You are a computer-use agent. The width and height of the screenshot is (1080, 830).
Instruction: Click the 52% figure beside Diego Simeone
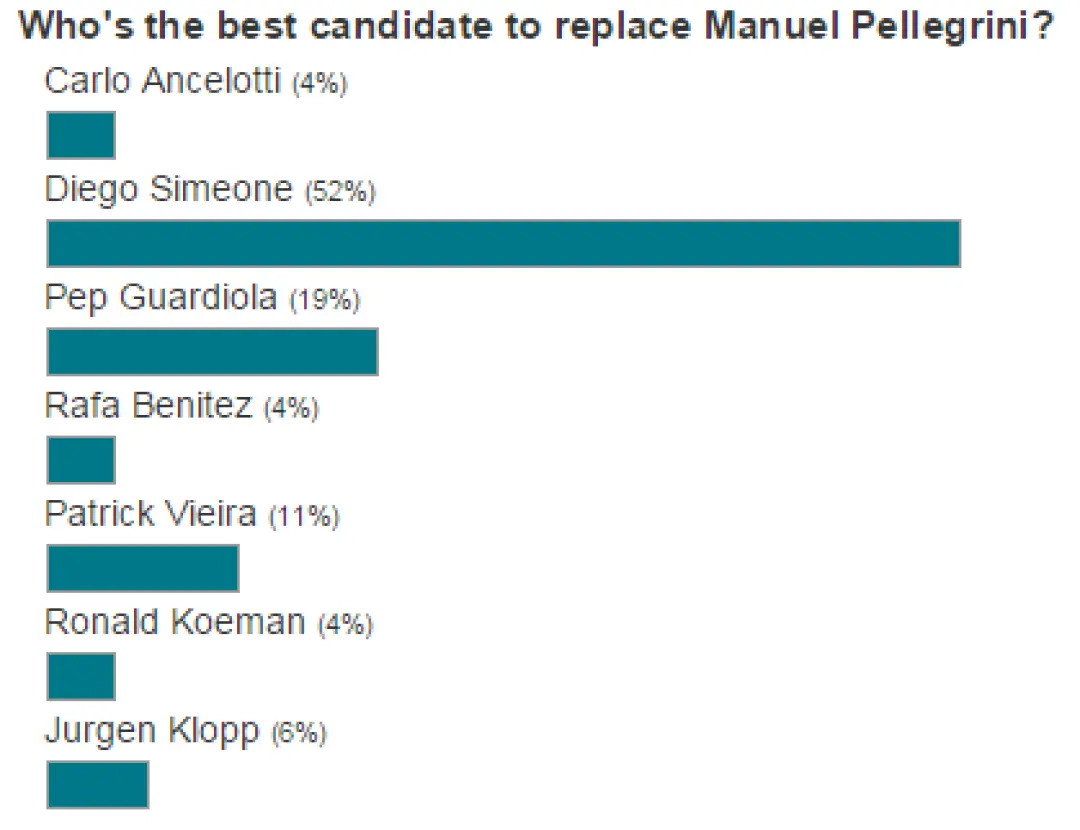(x=340, y=191)
